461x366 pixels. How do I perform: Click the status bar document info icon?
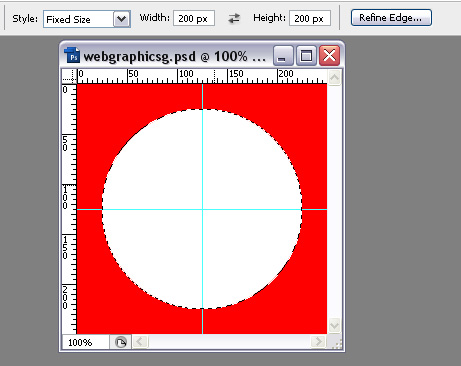pyautogui.click(x=121, y=342)
